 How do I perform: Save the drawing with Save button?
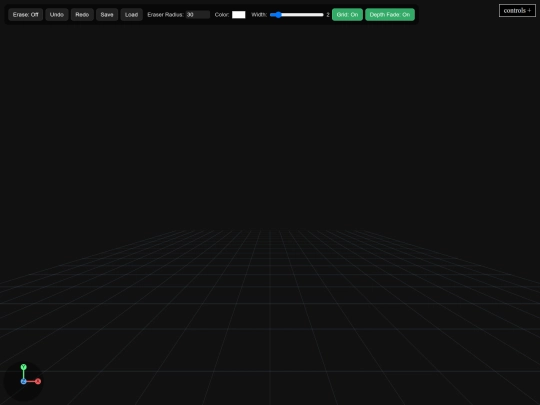tap(107, 15)
